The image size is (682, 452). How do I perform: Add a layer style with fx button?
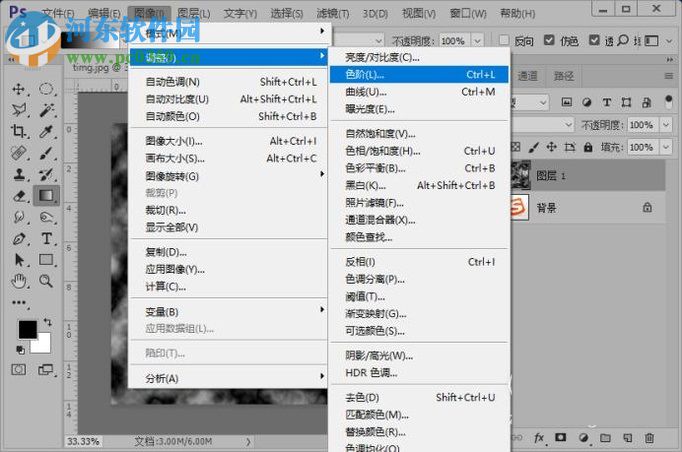point(539,438)
